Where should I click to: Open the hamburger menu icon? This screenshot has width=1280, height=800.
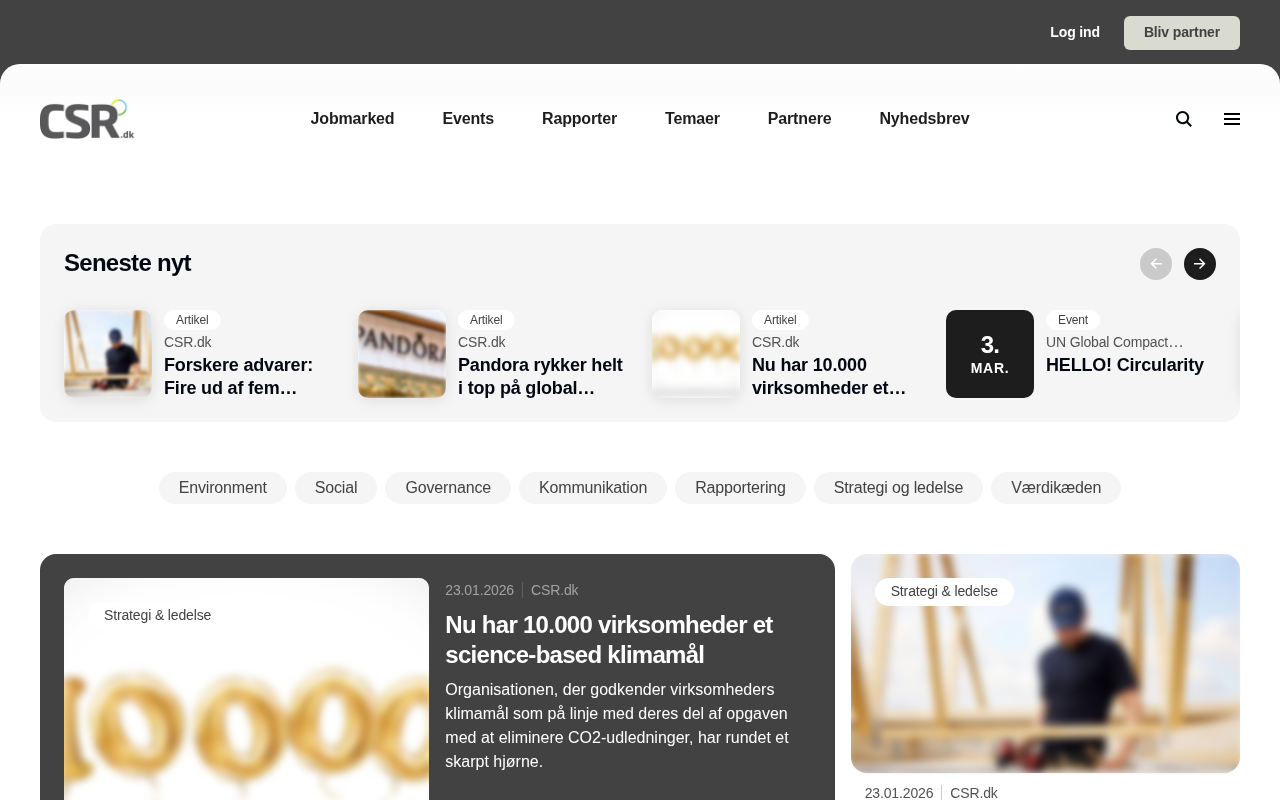(1232, 119)
